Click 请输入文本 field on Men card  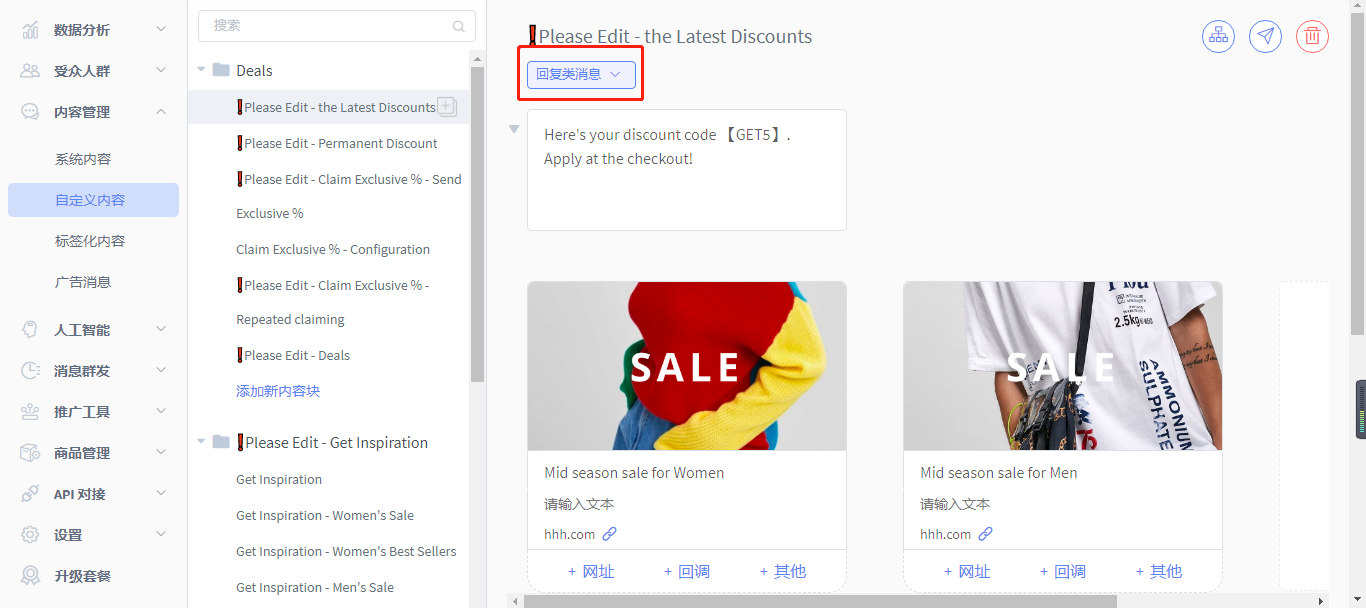955,504
